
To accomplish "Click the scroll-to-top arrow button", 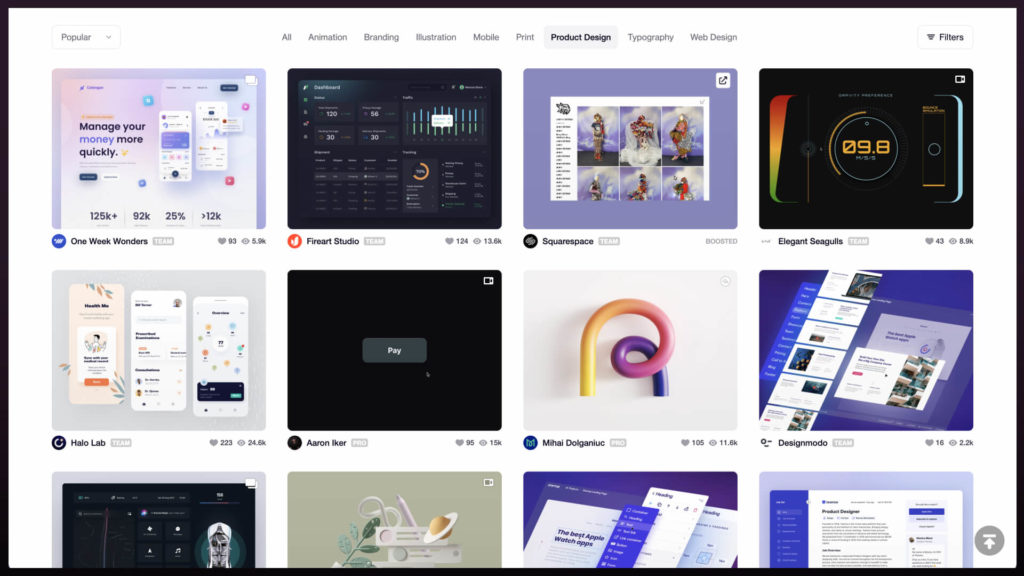I will [989, 540].
